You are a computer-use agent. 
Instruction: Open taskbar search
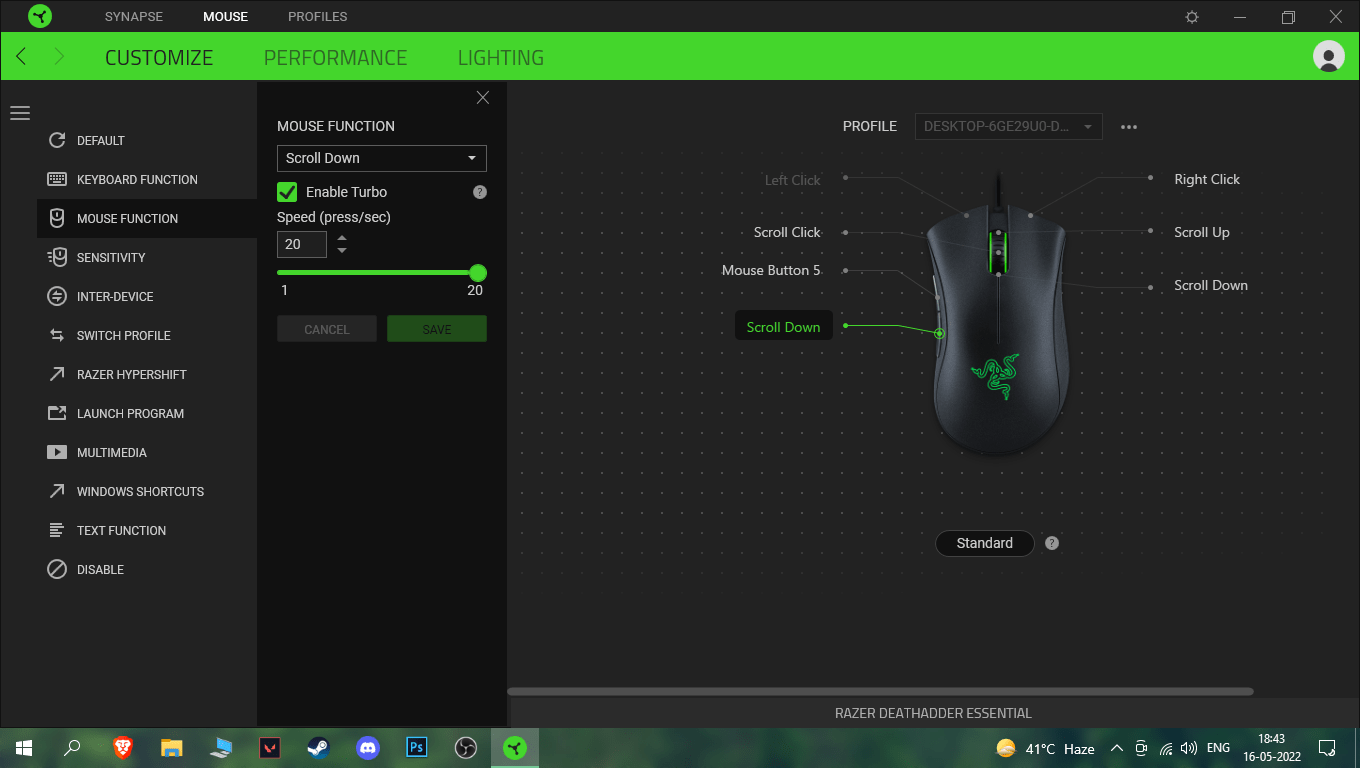[73, 748]
